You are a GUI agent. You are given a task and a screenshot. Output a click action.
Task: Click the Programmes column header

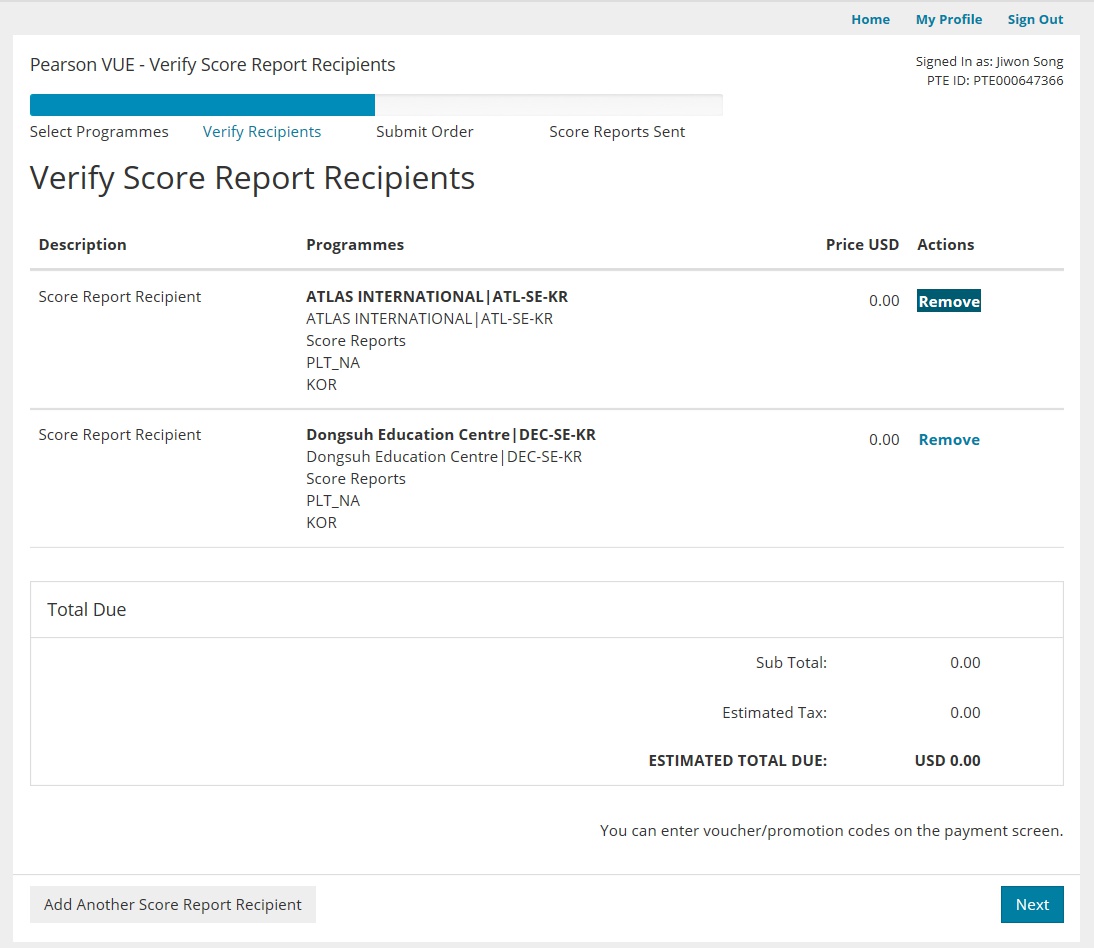click(355, 244)
